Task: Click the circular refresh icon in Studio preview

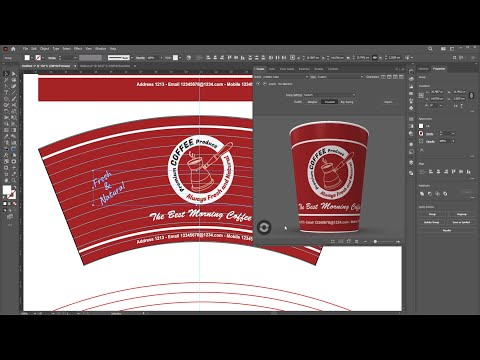Action: (264, 227)
